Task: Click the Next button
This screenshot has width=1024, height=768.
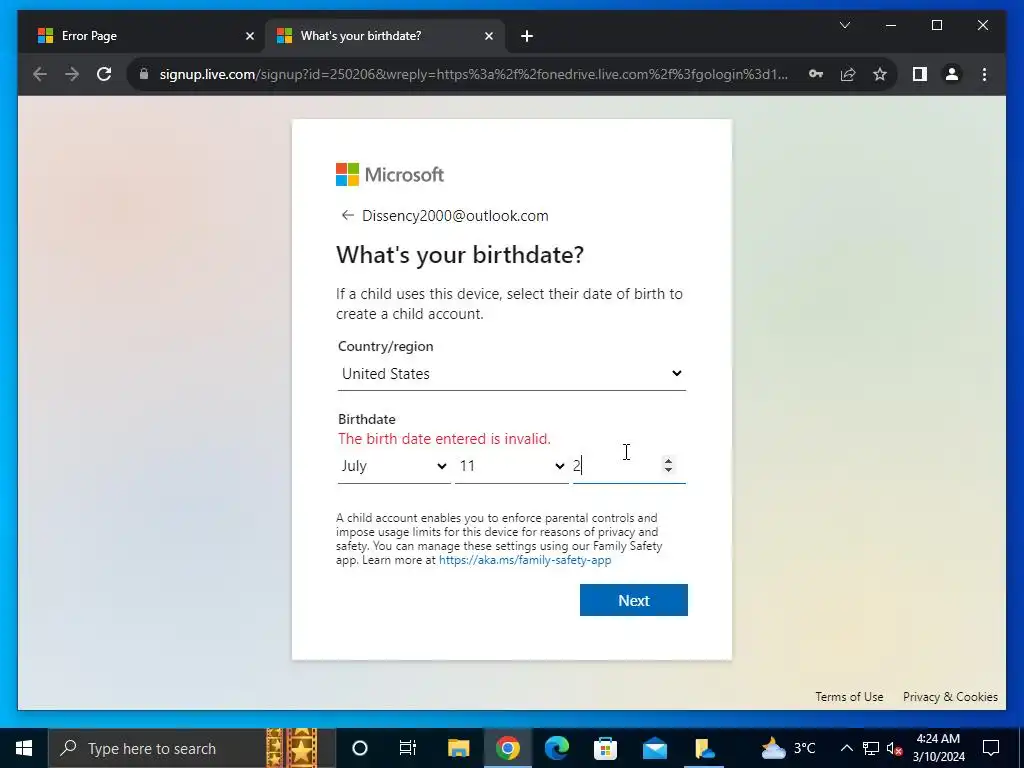Action: coord(633,600)
